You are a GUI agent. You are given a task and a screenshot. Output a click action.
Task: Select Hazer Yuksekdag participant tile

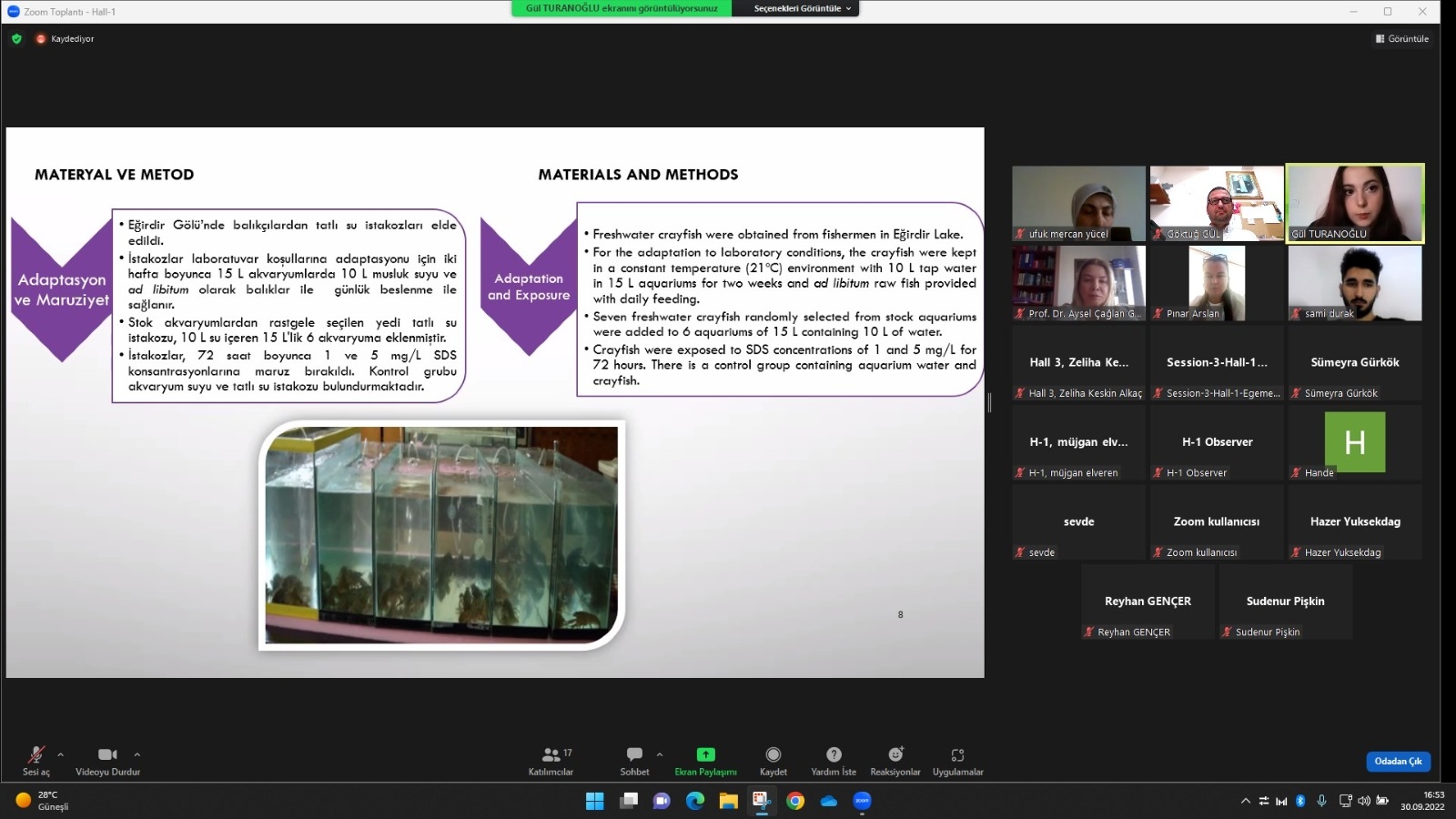(x=1355, y=521)
